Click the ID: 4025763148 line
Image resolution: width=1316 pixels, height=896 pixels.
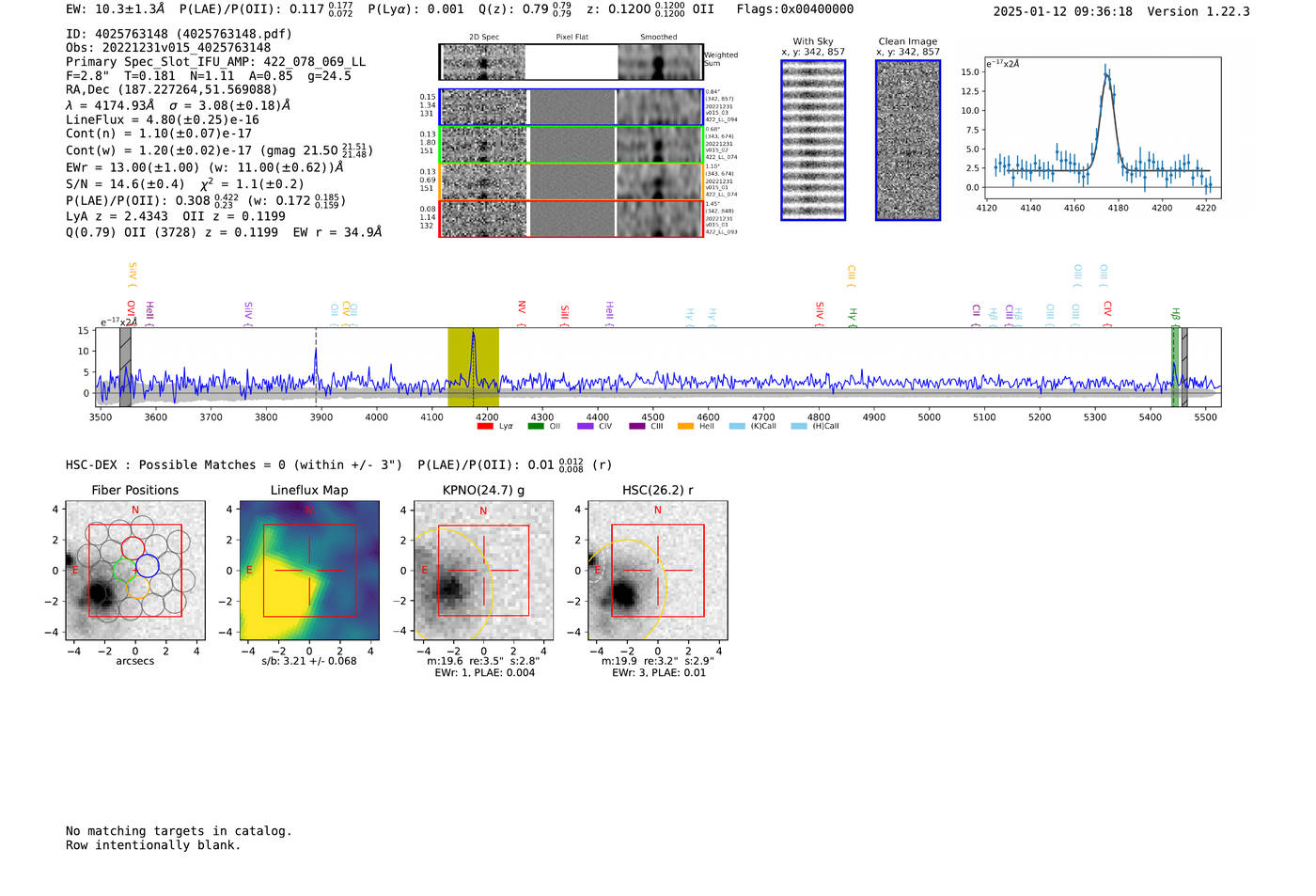[x=179, y=34]
